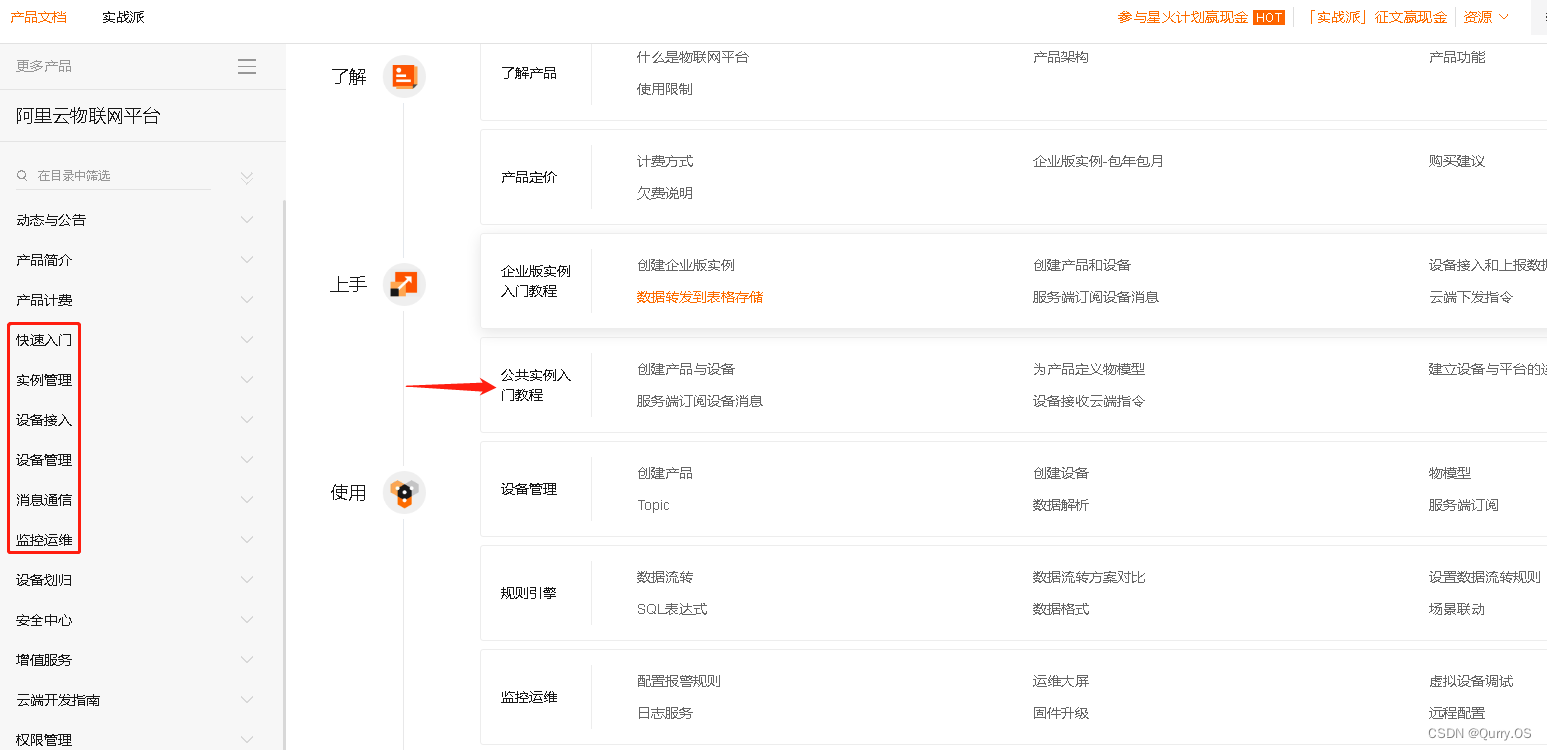Select 权限管理 in the sidebar
This screenshot has height=750, width=1547.
tap(44, 740)
